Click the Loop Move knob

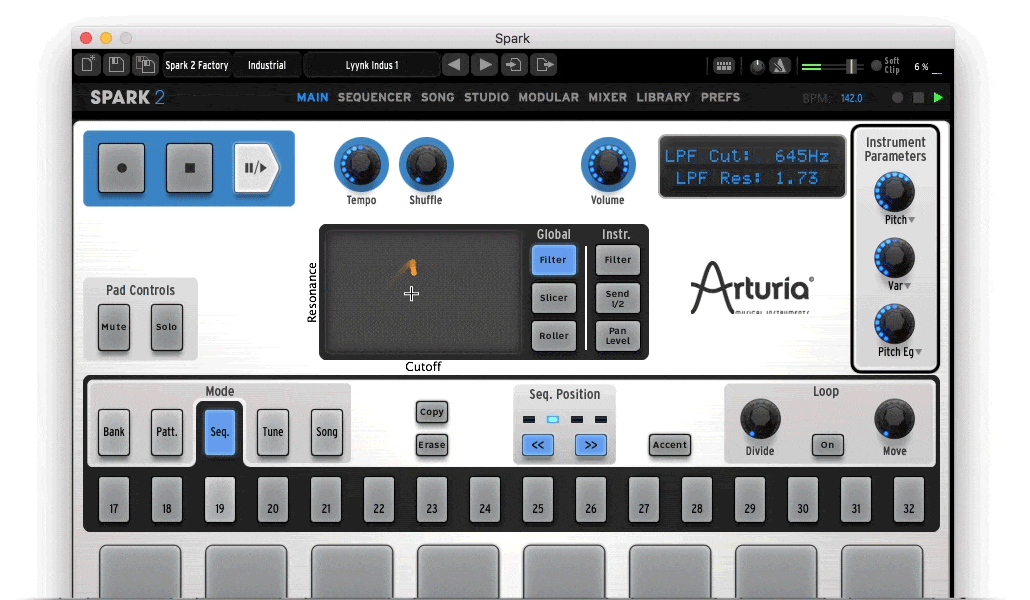click(x=894, y=419)
